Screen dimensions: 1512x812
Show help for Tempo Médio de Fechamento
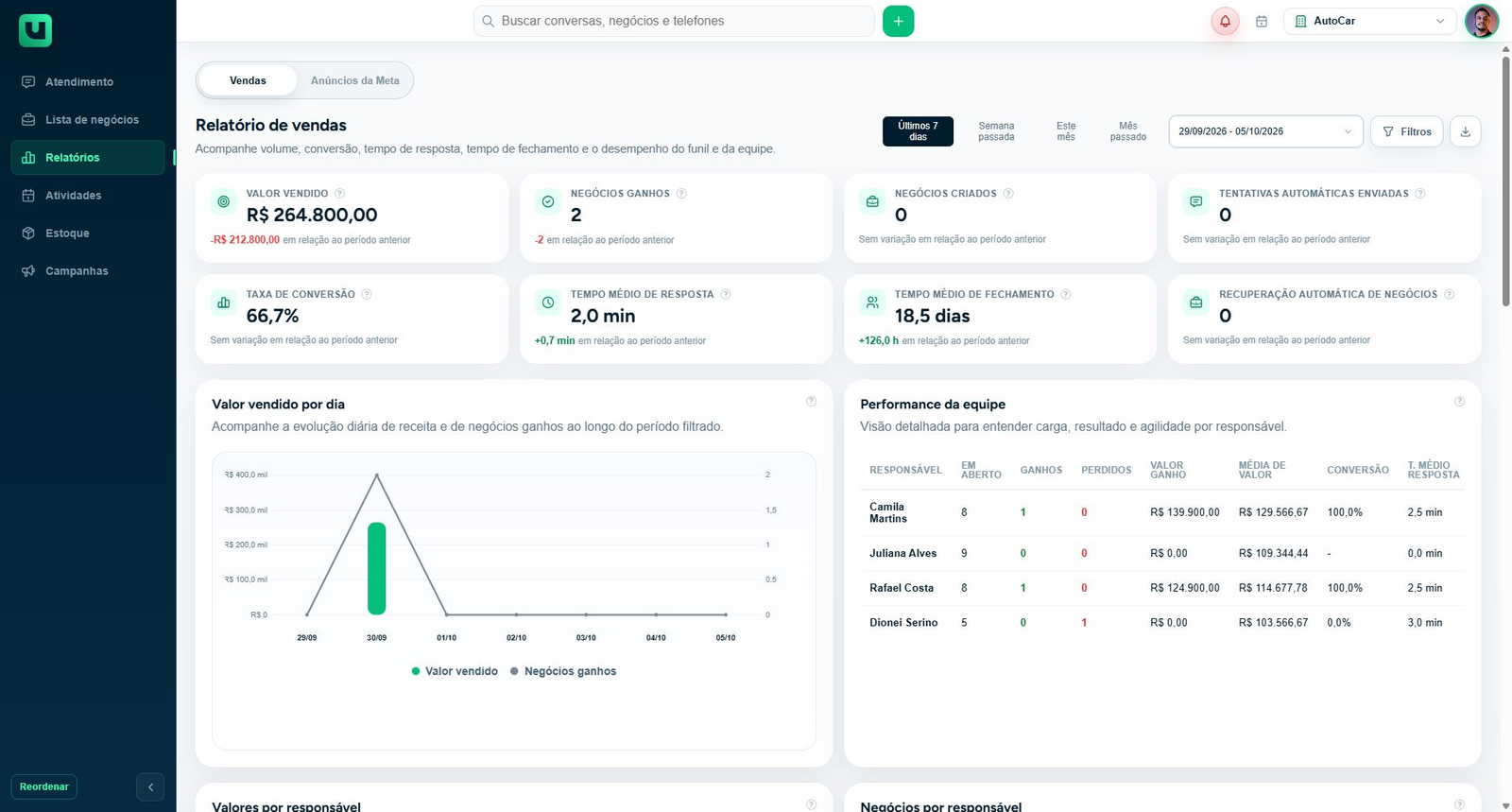click(x=1066, y=294)
